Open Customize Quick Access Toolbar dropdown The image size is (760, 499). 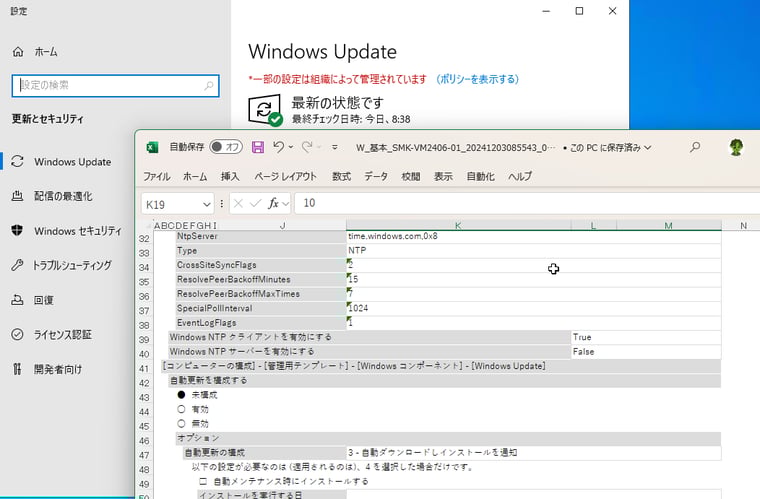[334, 147]
